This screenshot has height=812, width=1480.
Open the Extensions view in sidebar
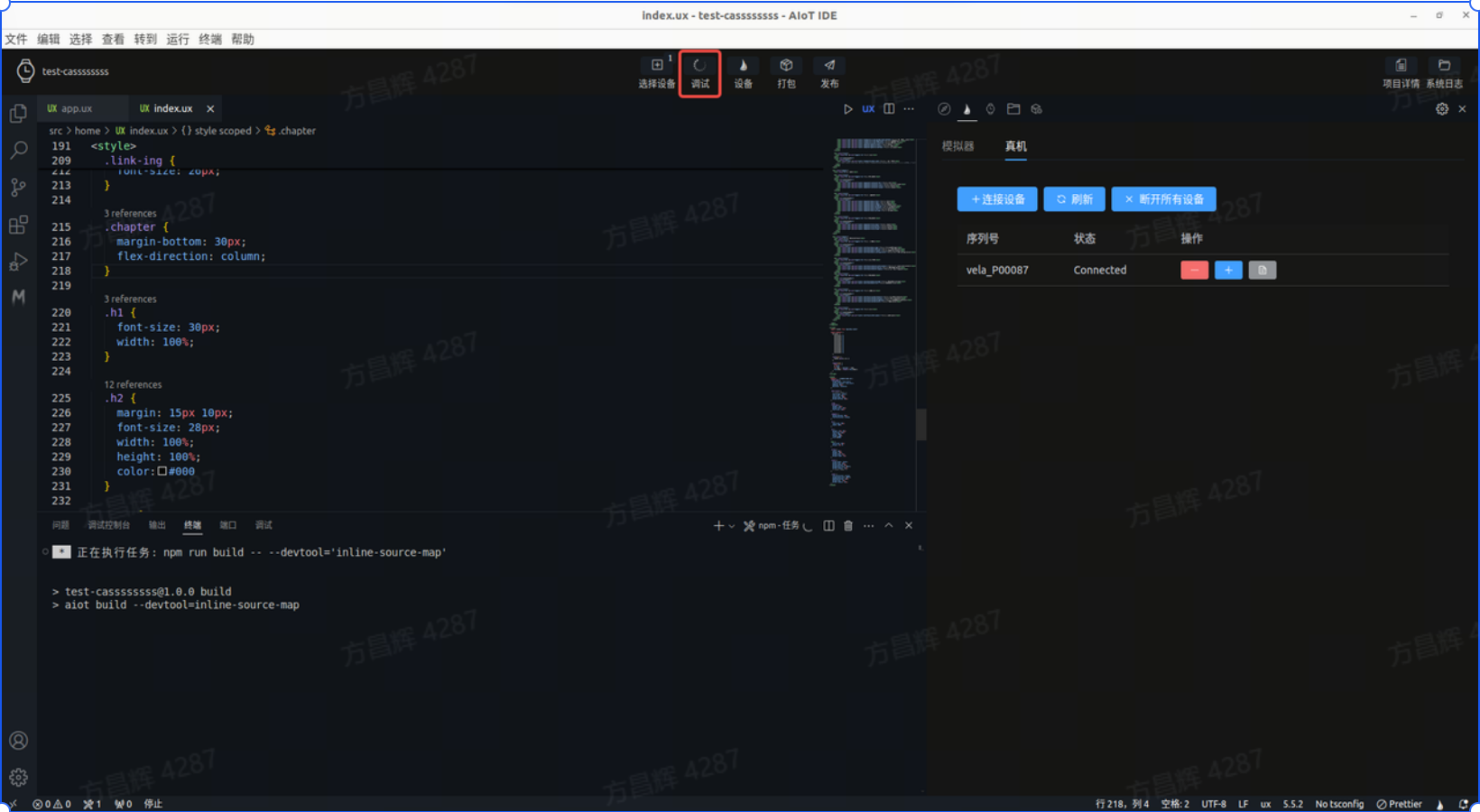(x=18, y=226)
